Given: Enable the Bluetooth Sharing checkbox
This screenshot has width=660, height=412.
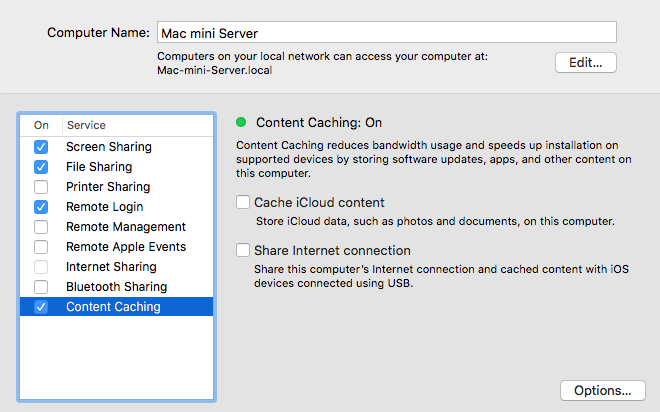Looking at the screenshot, I should (x=41, y=287).
